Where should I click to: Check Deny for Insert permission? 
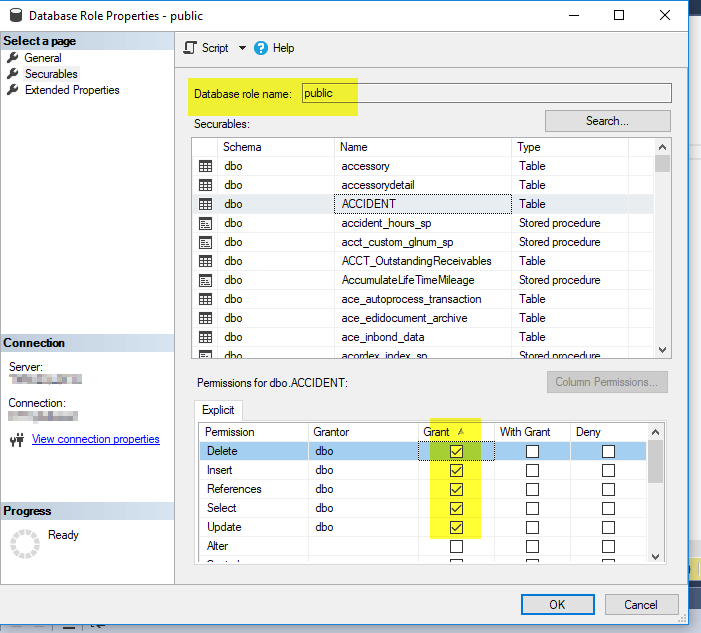[x=608, y=470]
